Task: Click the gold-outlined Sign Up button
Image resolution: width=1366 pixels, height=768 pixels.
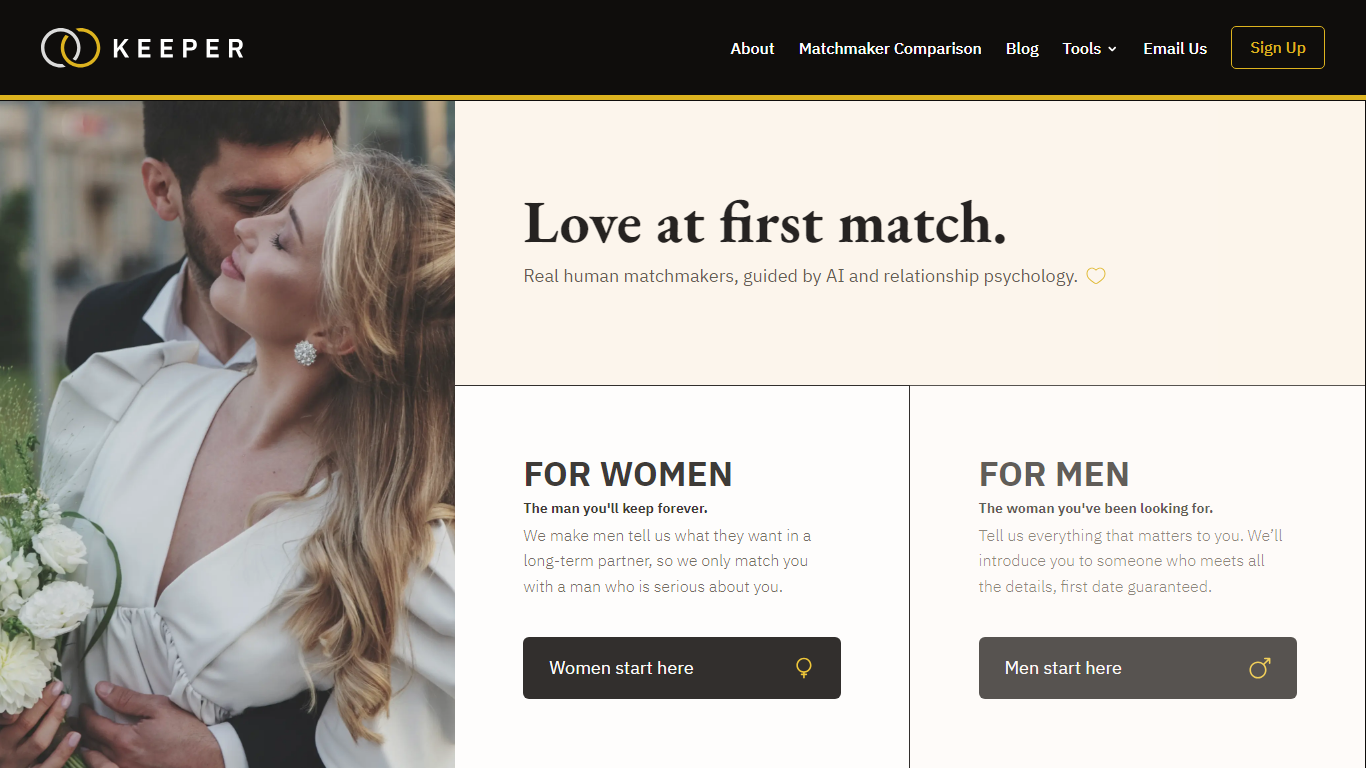Action: [1278, 48]
